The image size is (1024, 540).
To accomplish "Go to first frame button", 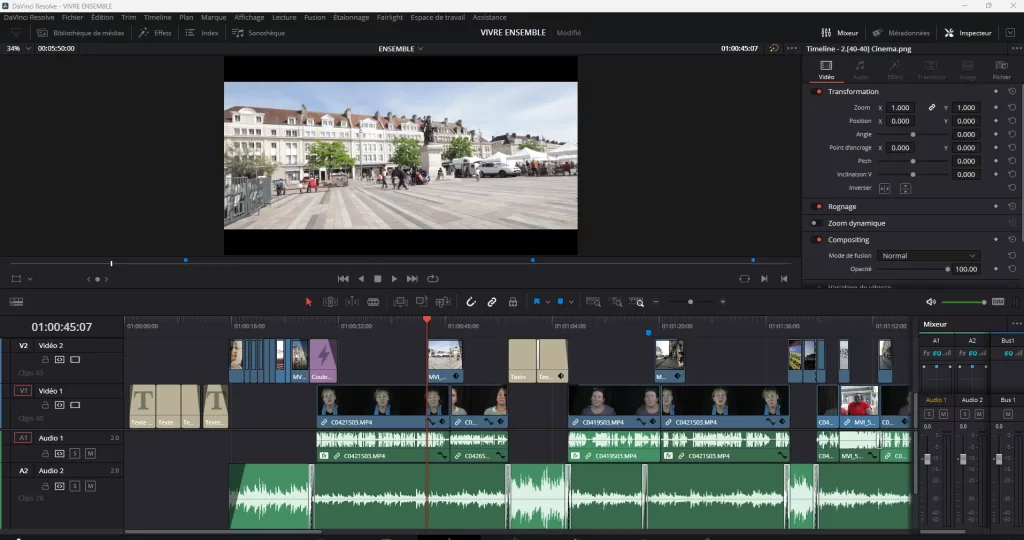I will click(x=343, y=279).
